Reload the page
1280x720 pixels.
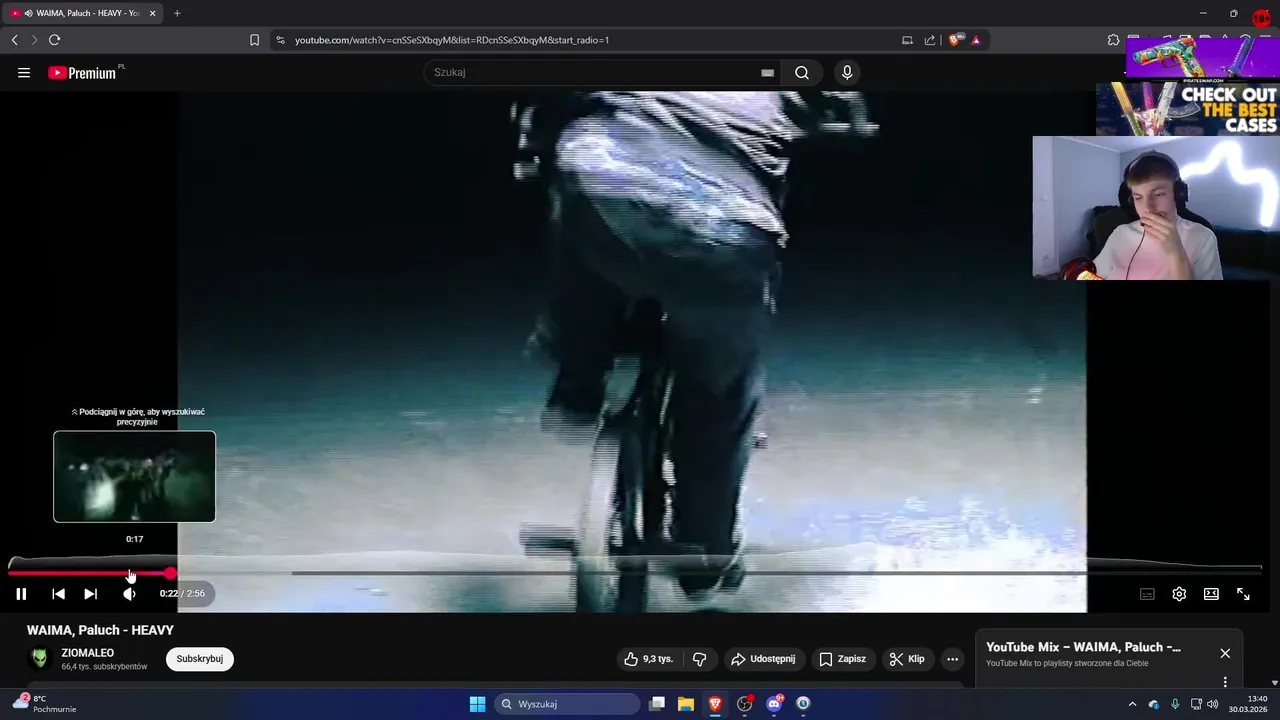54,40
